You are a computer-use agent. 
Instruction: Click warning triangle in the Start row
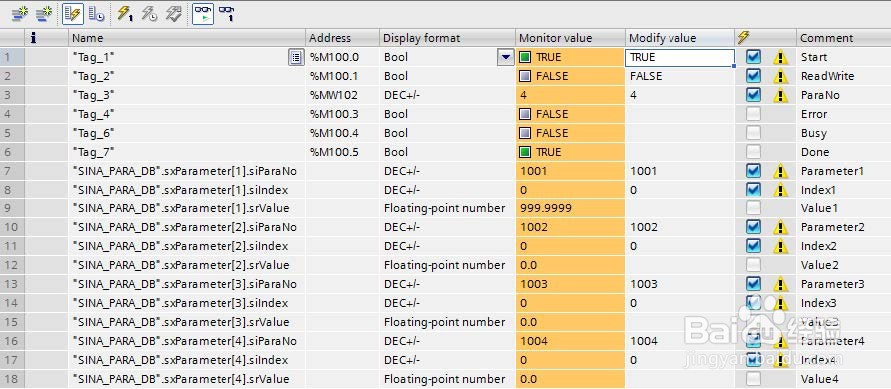781,57
